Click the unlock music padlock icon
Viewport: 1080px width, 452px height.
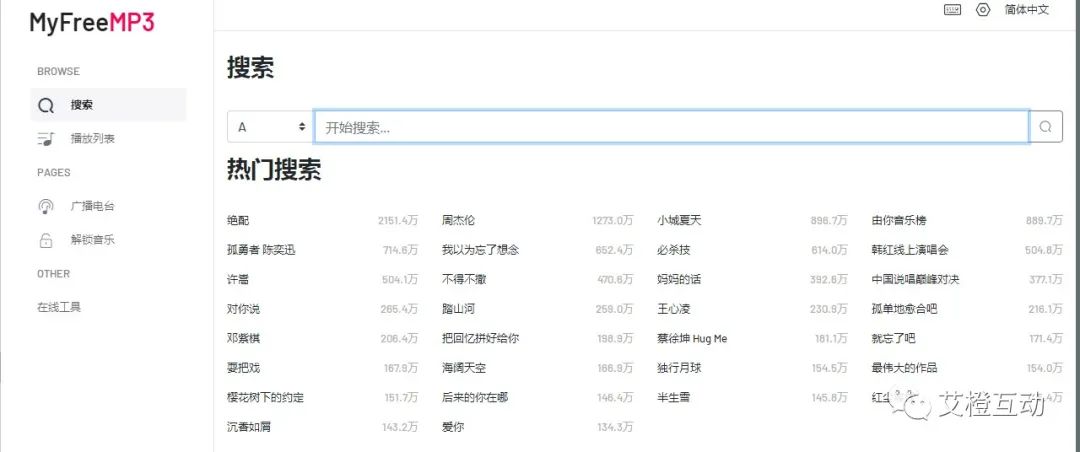(46, 240)
